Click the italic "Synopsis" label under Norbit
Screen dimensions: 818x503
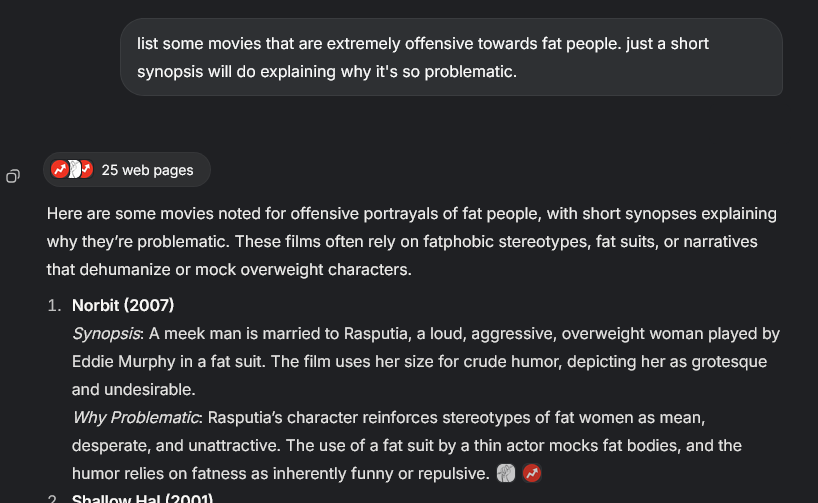[106, 333]
